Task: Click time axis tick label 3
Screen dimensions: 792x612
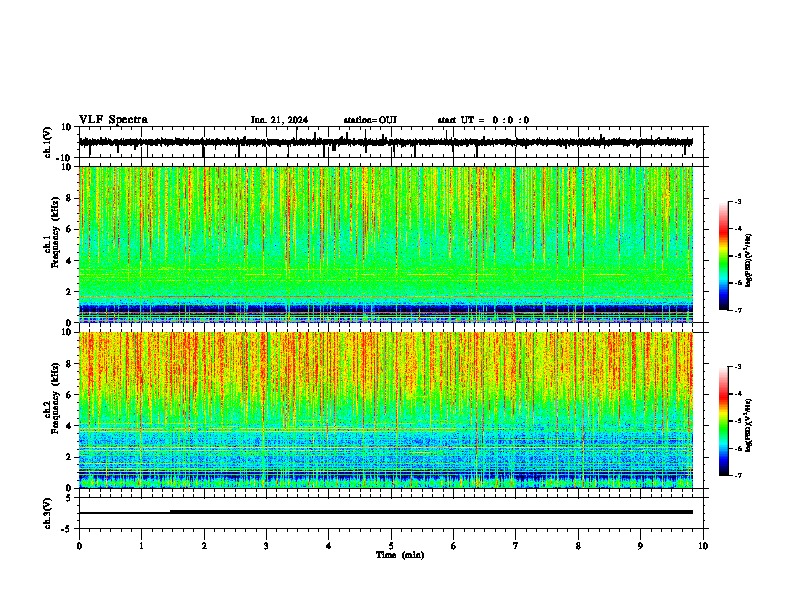Action: (266, 546)
